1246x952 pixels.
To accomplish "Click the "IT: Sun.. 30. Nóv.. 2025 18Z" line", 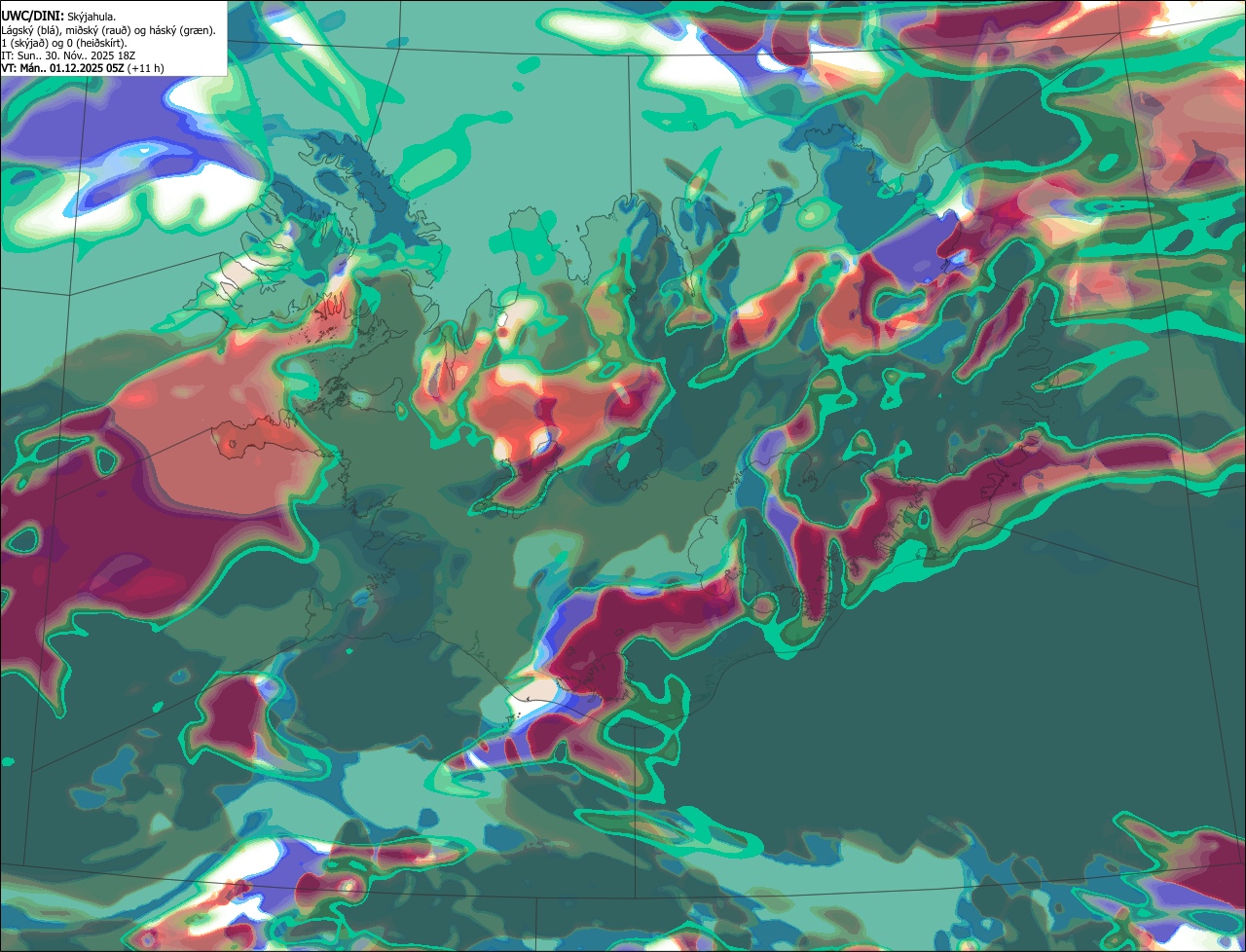I will click(68, 55).
